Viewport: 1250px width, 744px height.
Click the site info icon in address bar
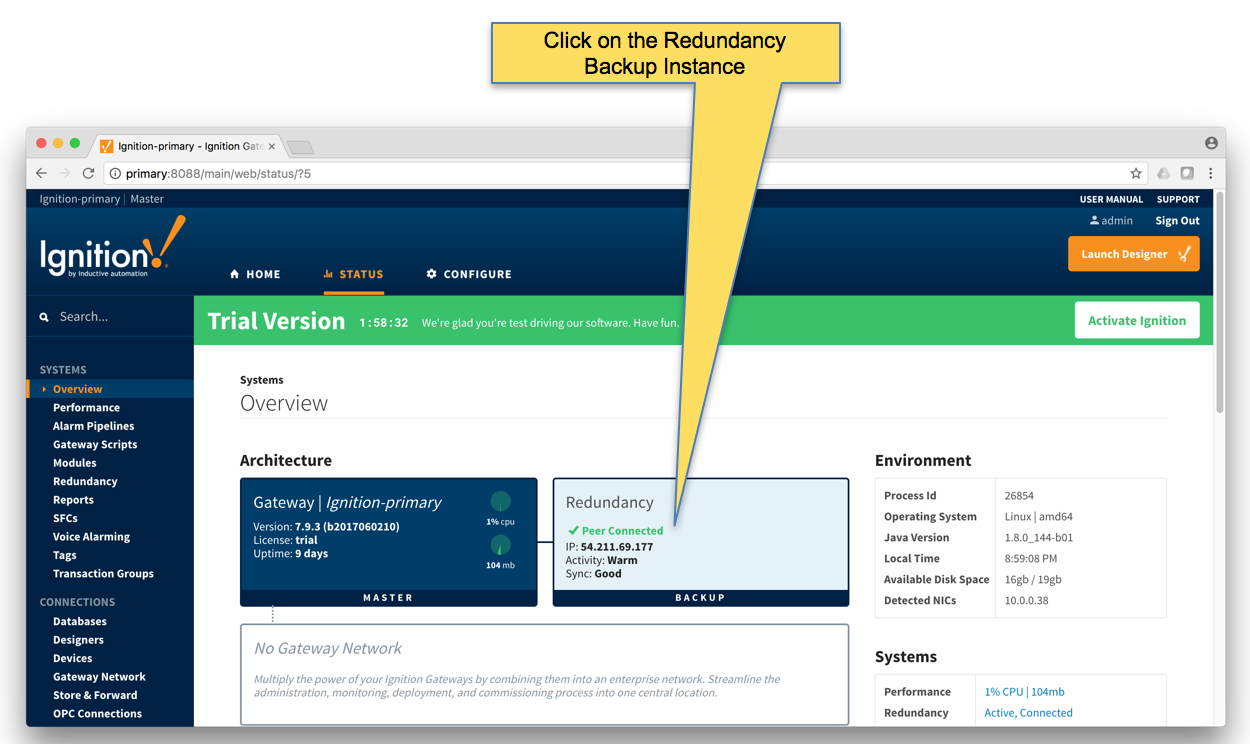[115, 173]
